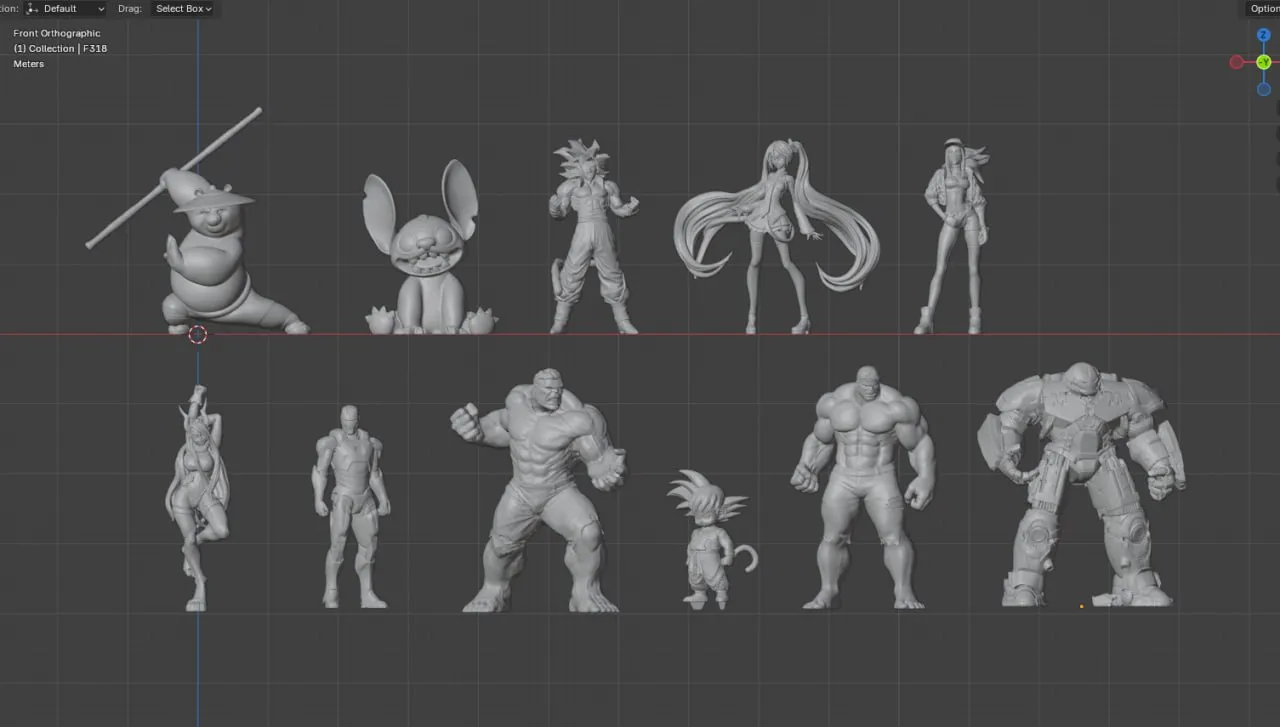
Task: Select the Iron Man suit model
Action: coord(350,505)
